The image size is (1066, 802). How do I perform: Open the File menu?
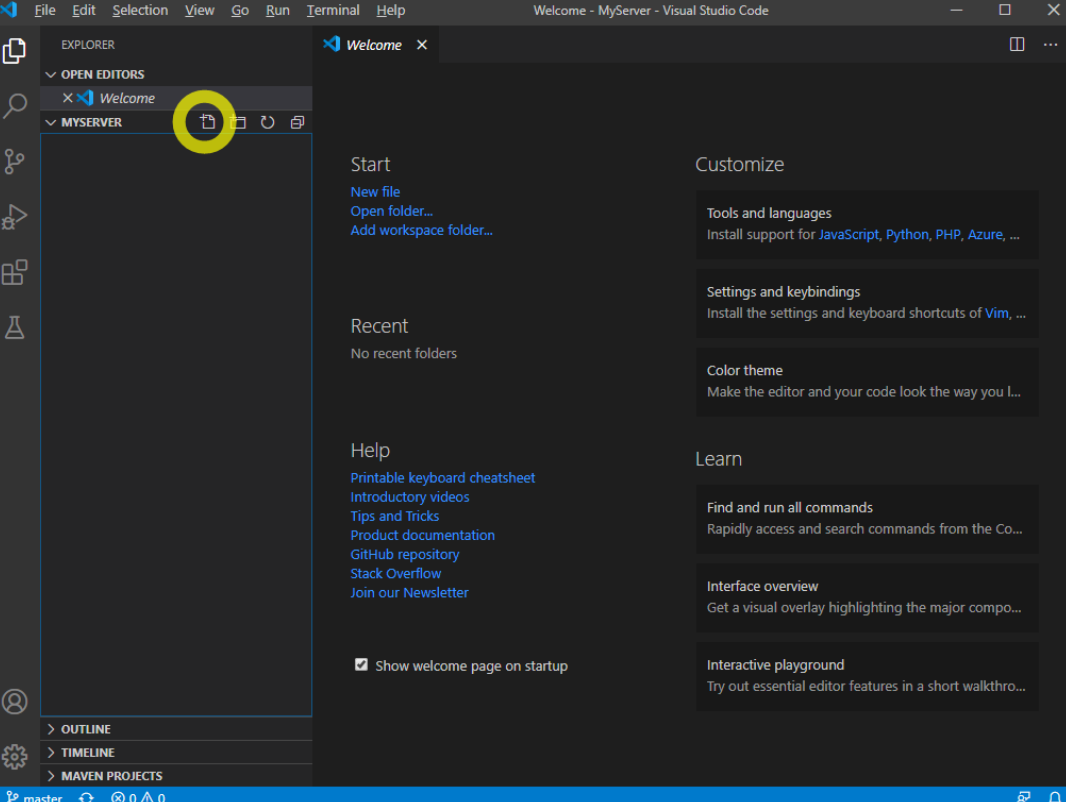pyautogui.click(x=45, y=10)
